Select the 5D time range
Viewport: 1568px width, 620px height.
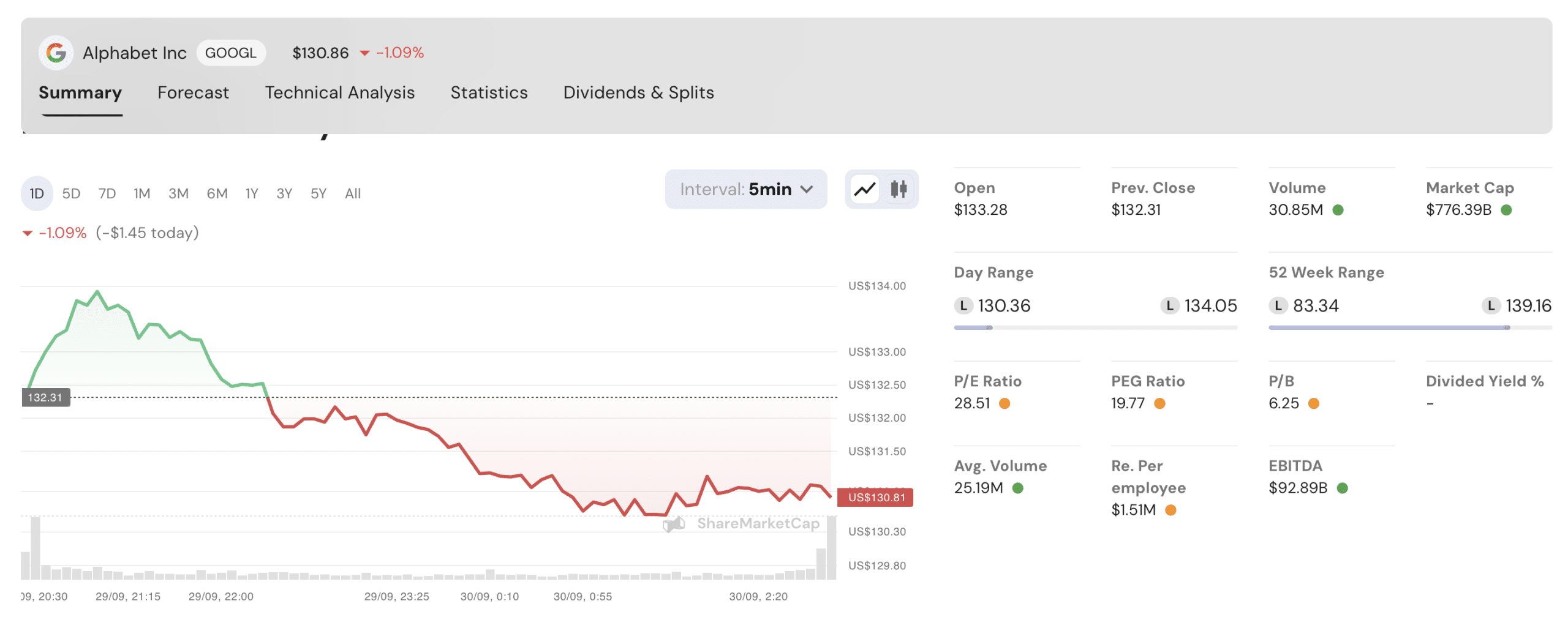coord(71,193)
